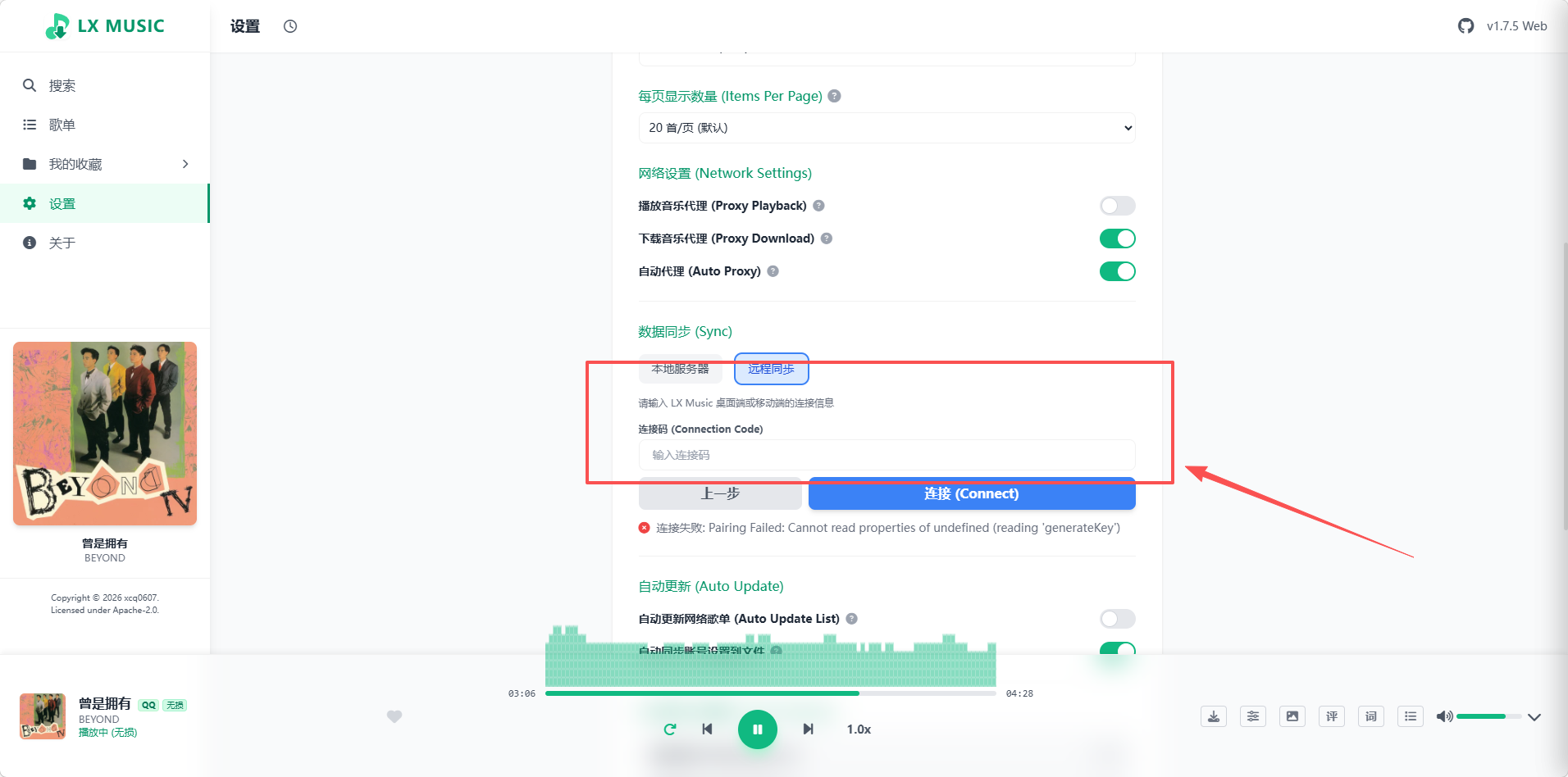Click the 自动更新 (Auto Update) heading
The image size is (1568, 777).
point(711,586)
